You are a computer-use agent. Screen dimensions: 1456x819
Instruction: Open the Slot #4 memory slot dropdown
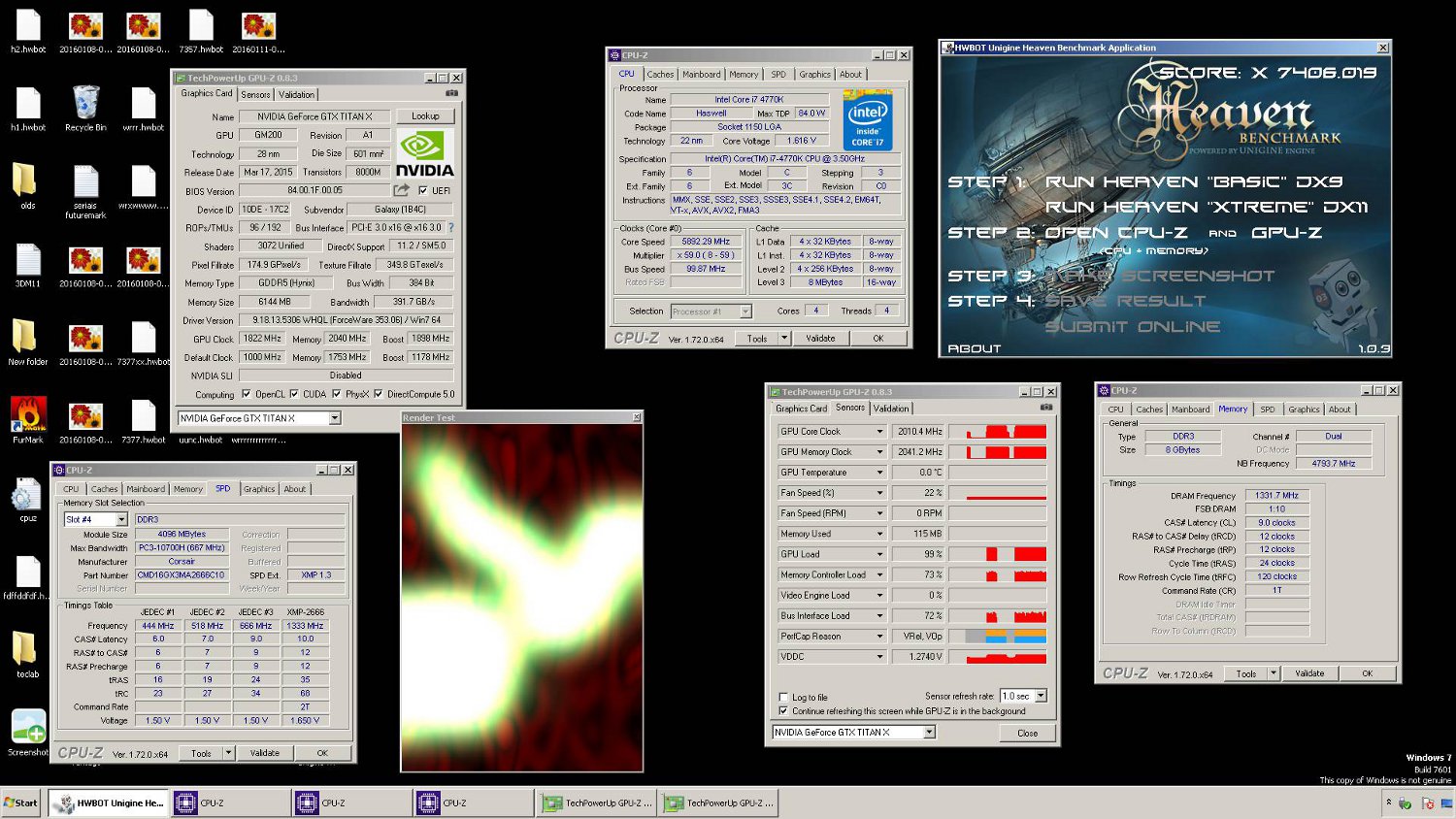(x=121, y=519)
